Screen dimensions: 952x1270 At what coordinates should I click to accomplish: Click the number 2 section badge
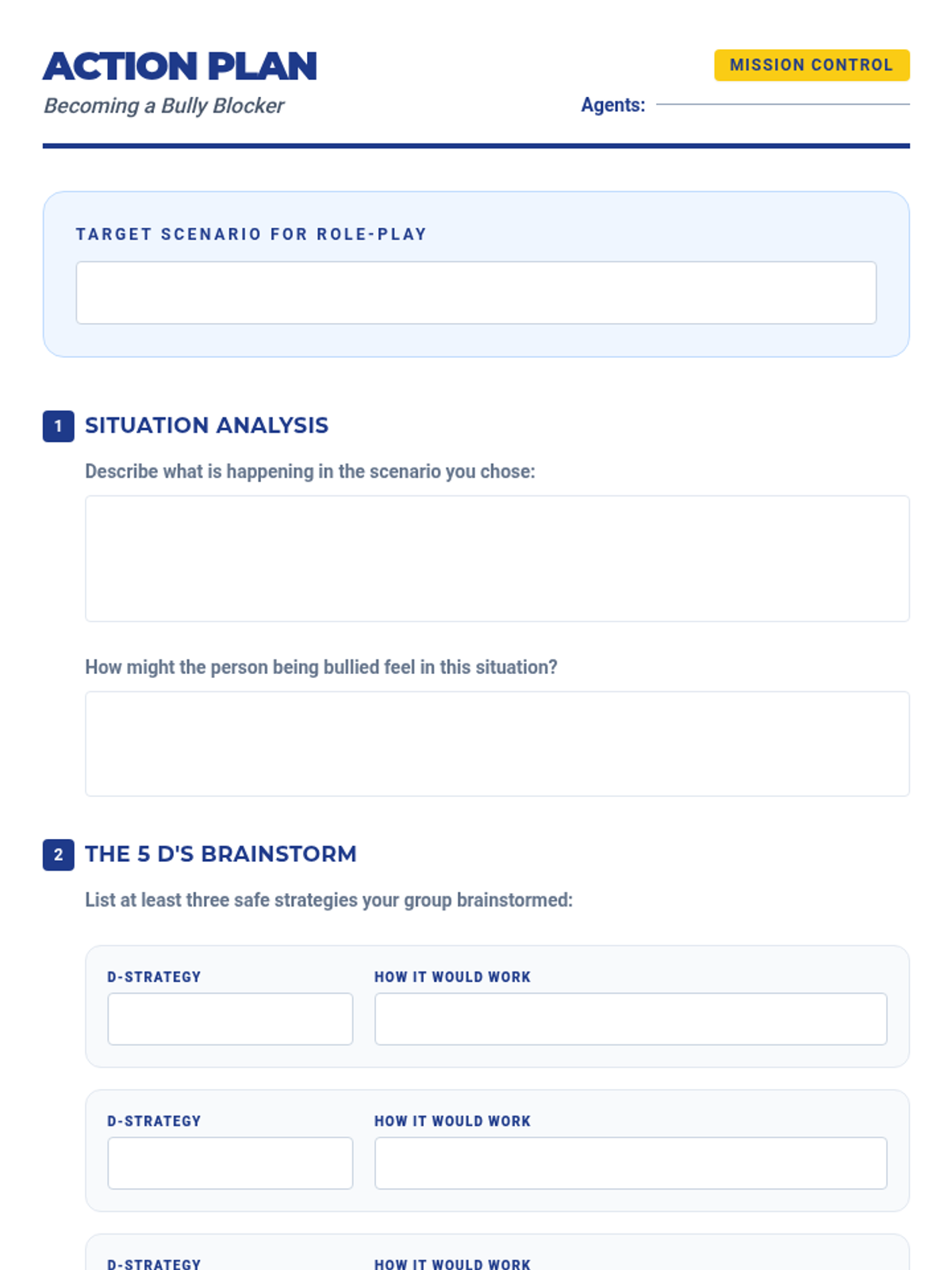pos(58,855)
